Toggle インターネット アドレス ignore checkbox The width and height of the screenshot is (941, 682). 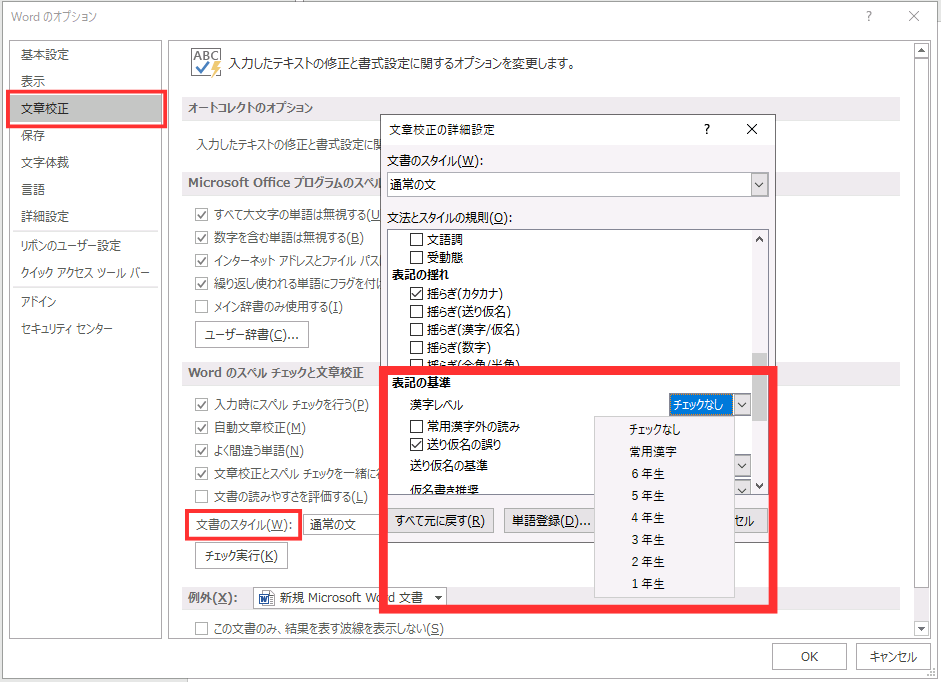coord(202,261)
